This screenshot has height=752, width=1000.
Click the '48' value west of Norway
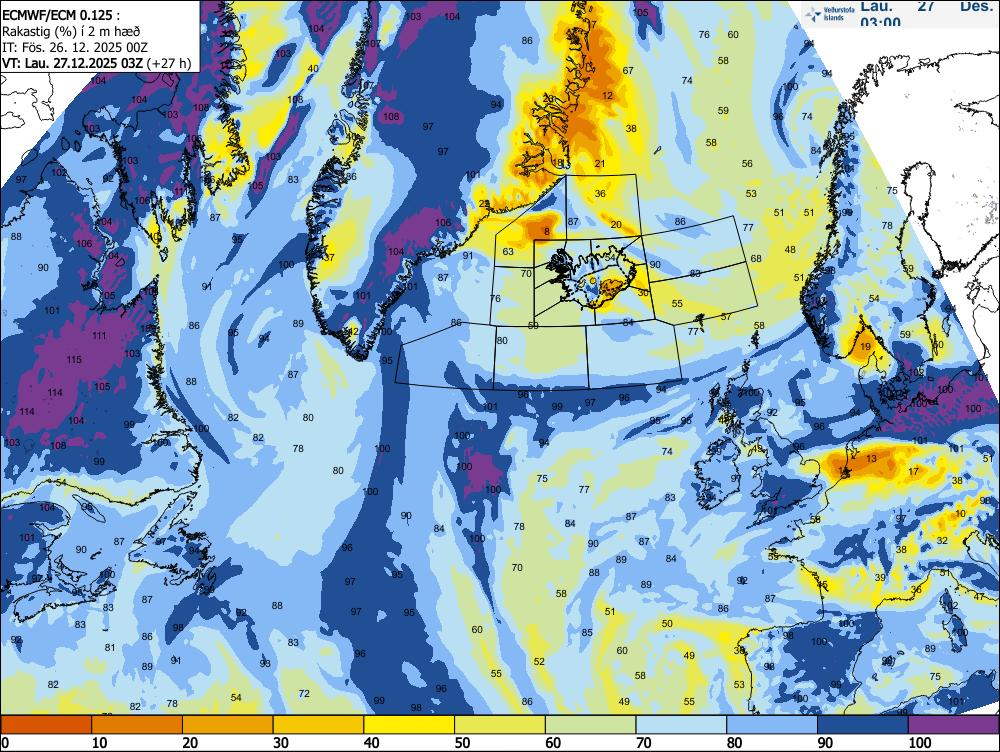pos(790,249)
